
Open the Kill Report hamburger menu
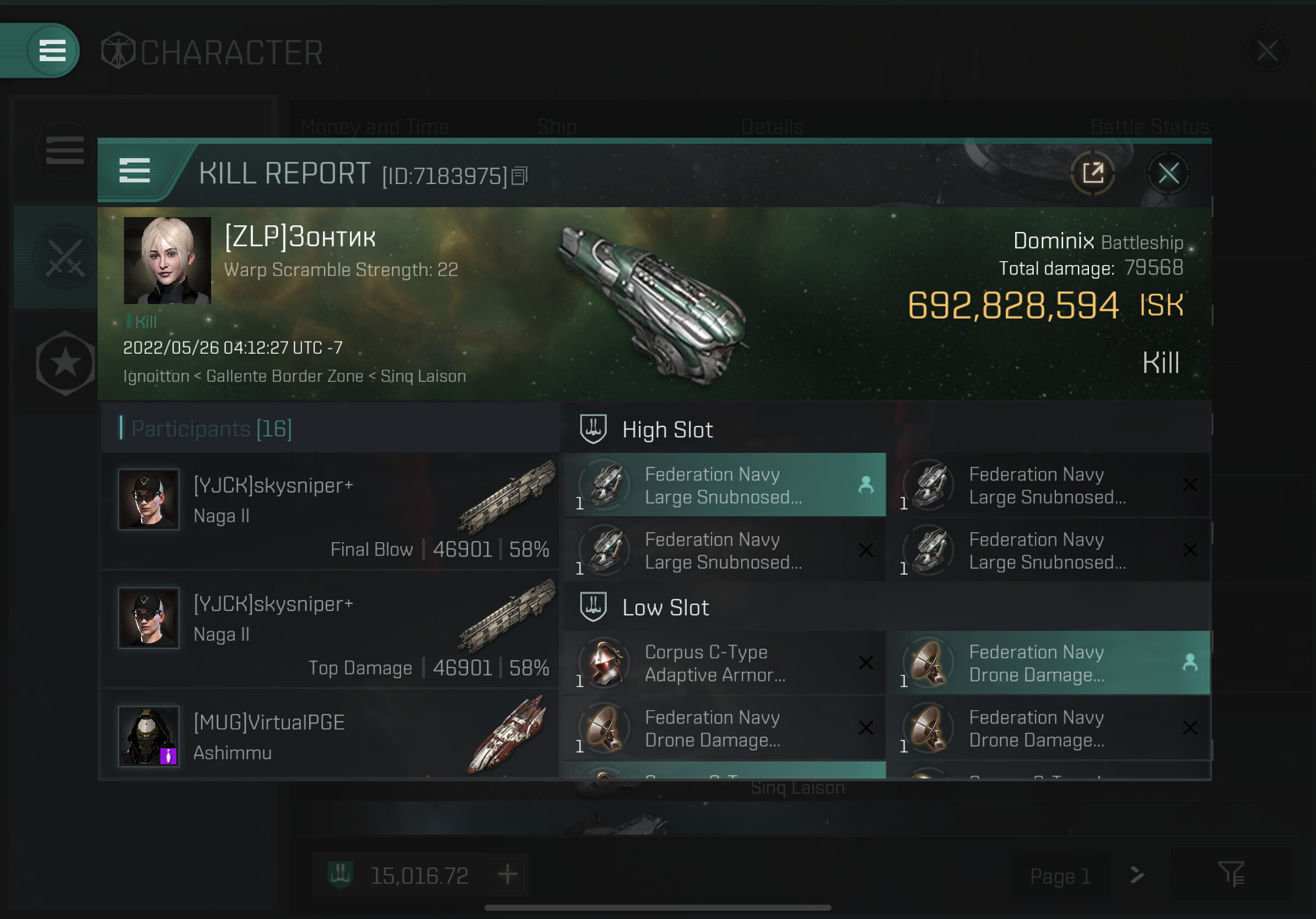coord(134,171)
